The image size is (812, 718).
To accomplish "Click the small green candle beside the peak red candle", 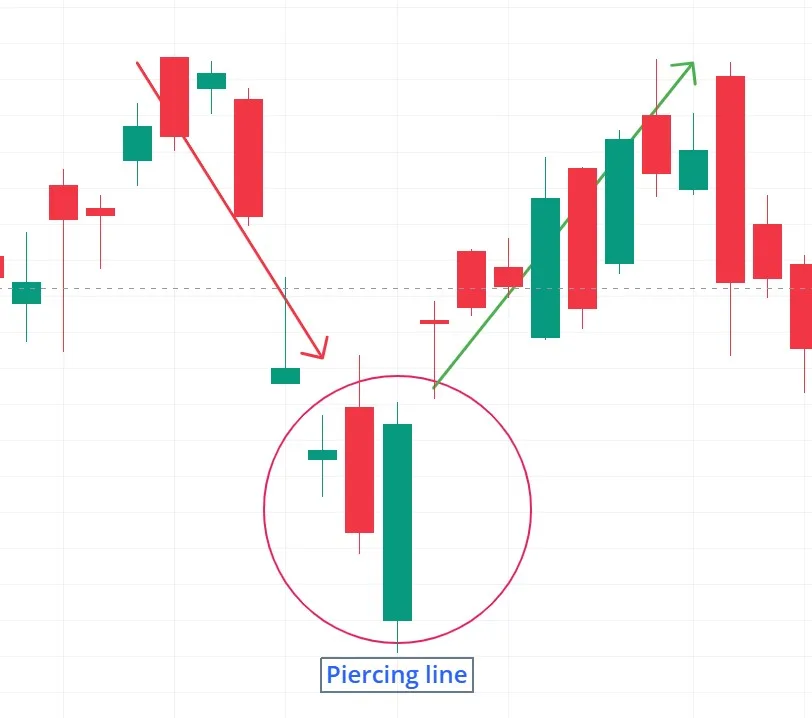I will 211,81.
